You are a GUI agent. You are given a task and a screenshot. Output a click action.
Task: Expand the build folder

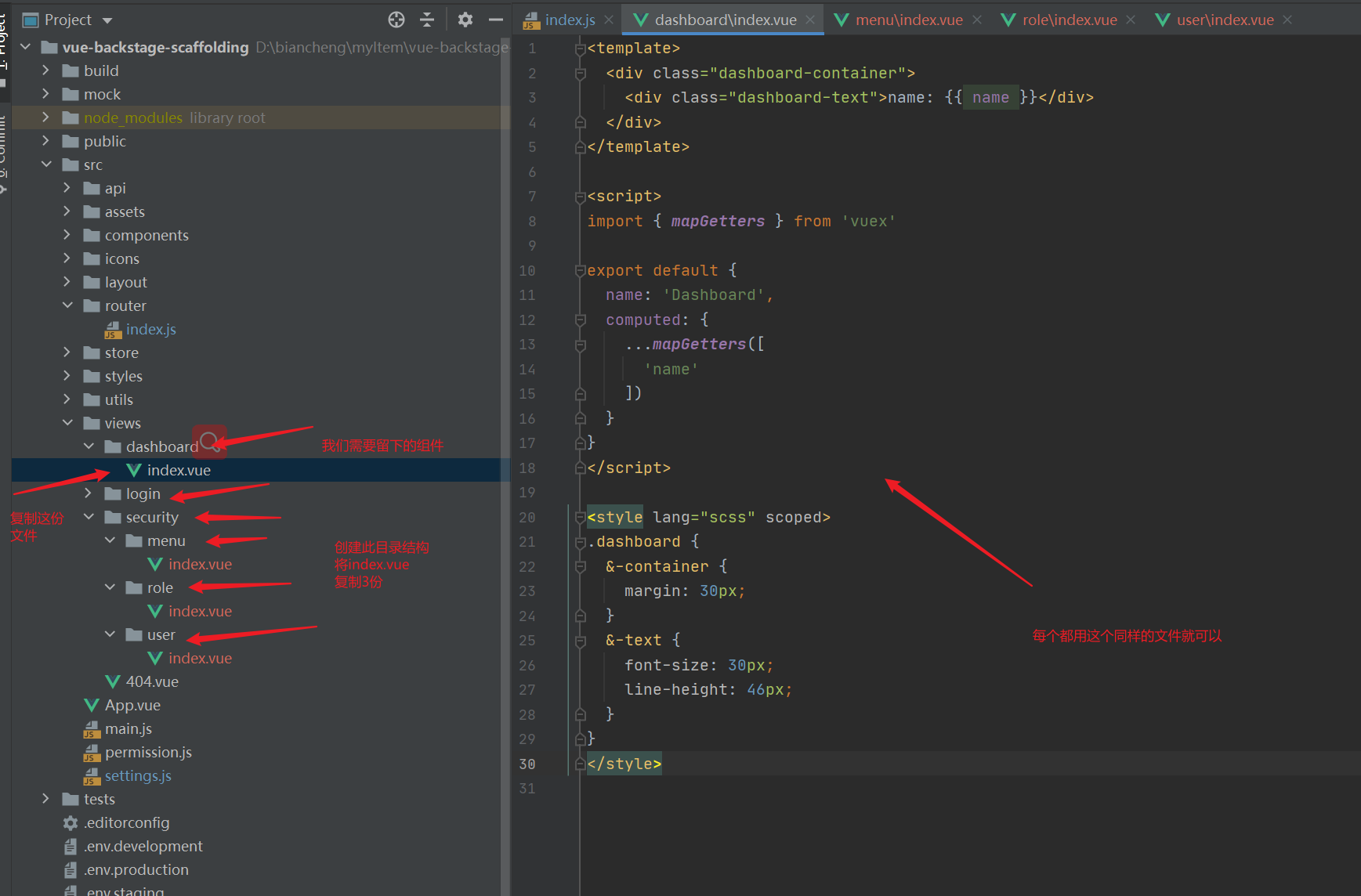pyautogui.click(x=45, y=70)
